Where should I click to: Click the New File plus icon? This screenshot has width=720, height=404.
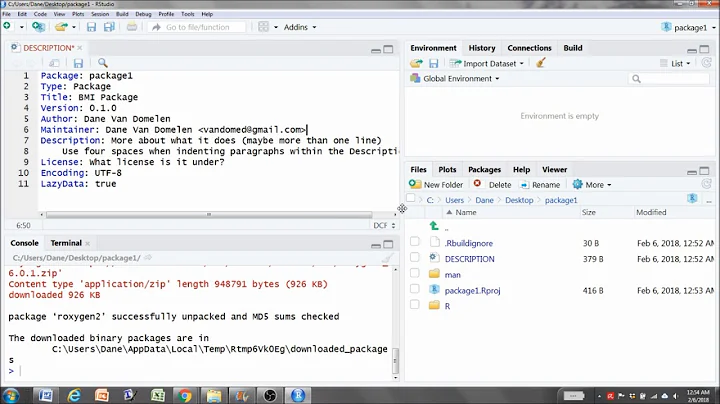[x=7, y=27]
